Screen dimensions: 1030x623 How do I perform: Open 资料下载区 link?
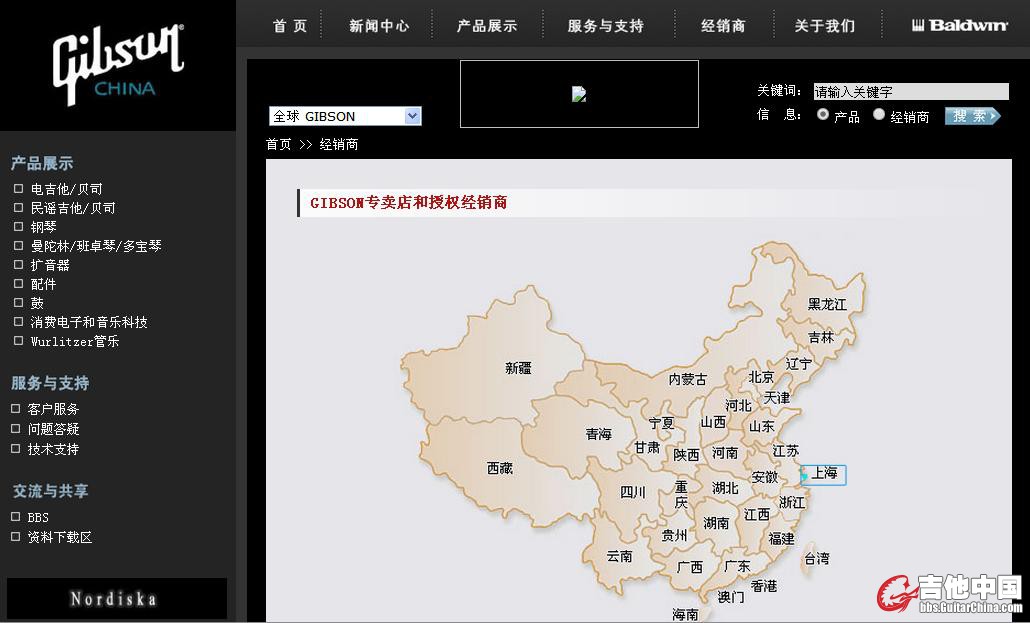[60, 538]
